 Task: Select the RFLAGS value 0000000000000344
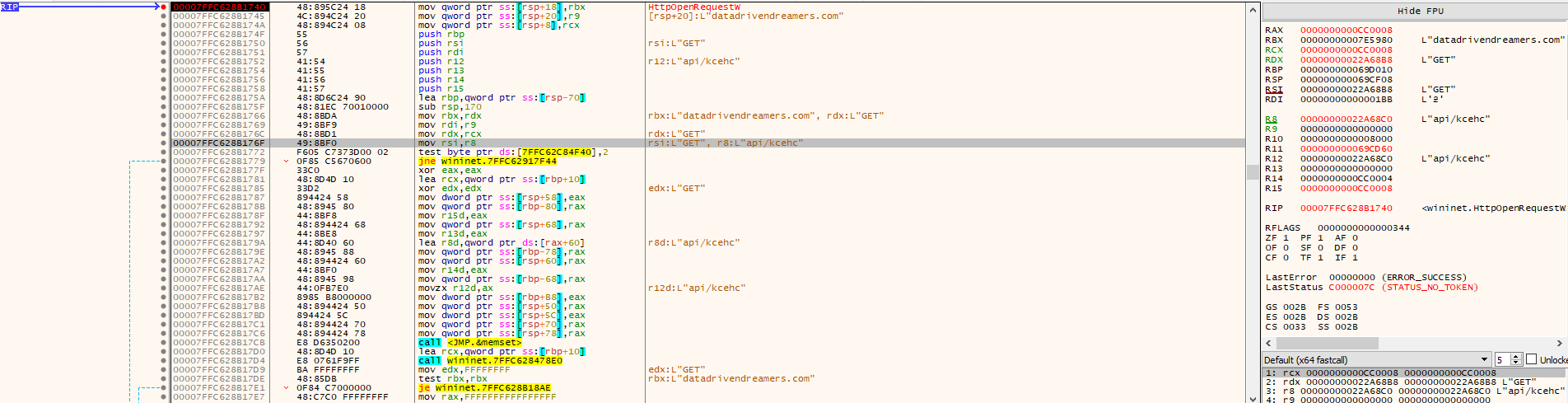(1364, 227)
